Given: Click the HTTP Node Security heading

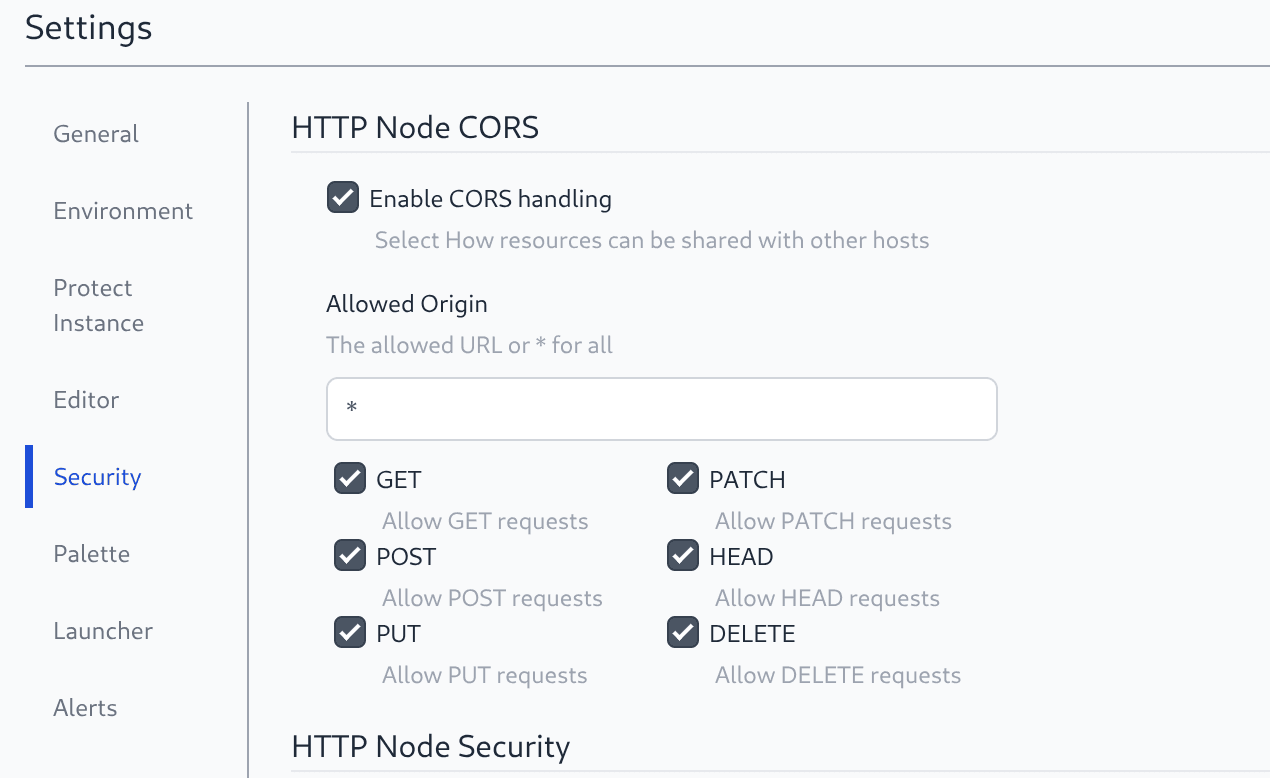Looking at the screenshot, I should 430,747.
